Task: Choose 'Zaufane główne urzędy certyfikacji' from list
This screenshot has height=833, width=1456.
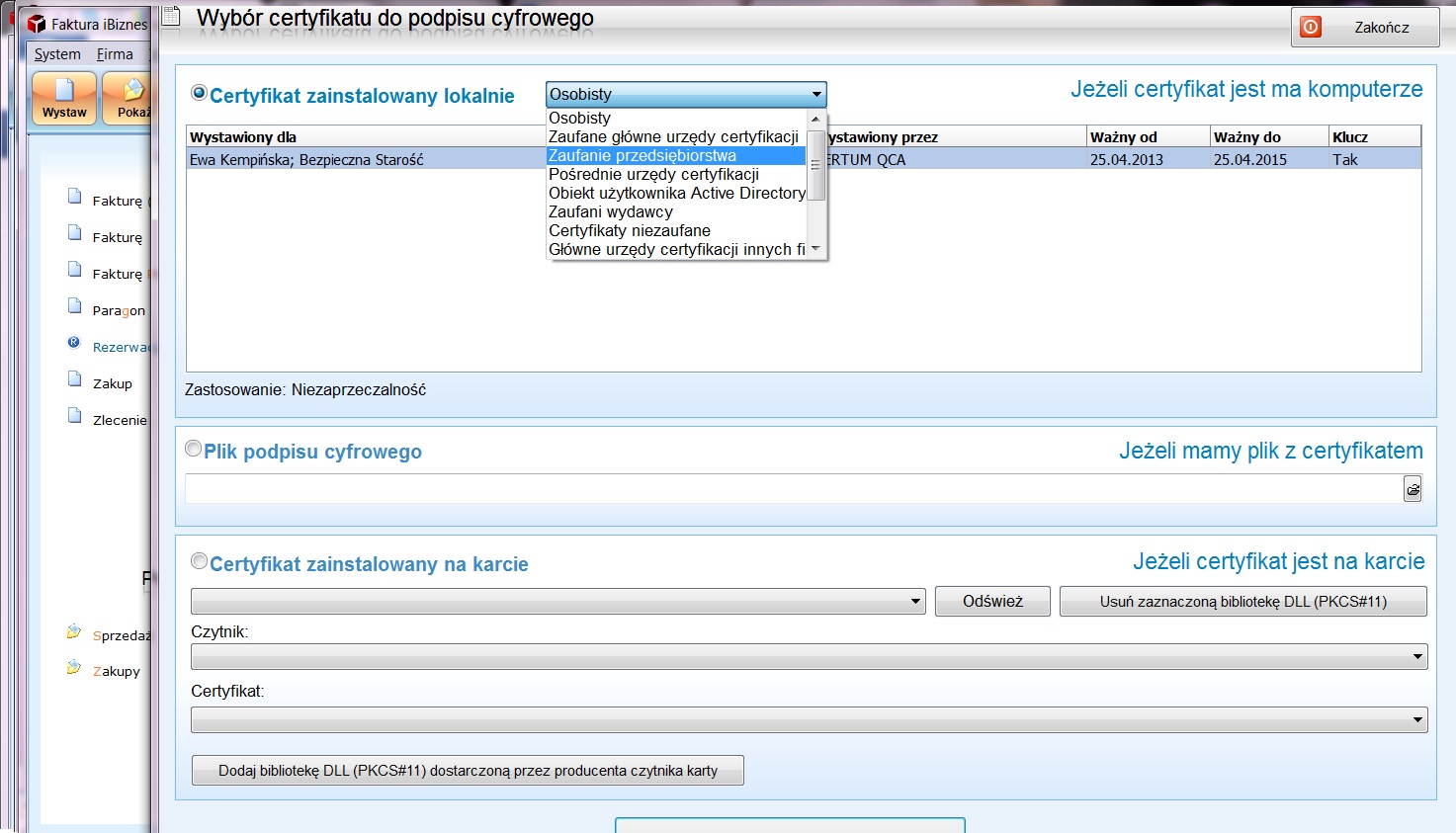Action: 673,136
